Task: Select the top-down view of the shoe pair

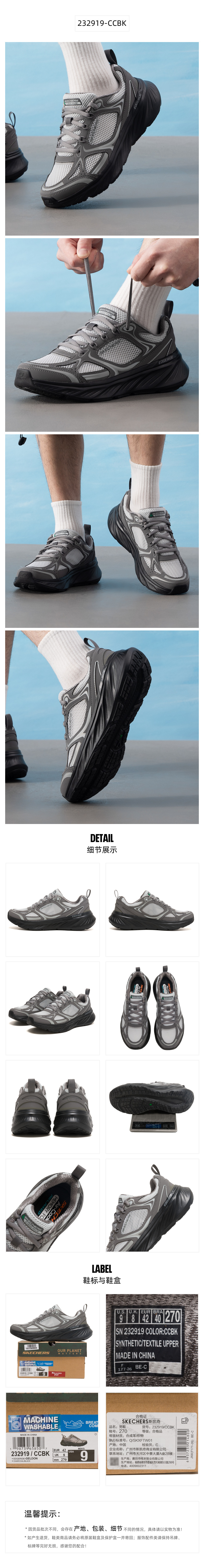Action: point(152,1008)
